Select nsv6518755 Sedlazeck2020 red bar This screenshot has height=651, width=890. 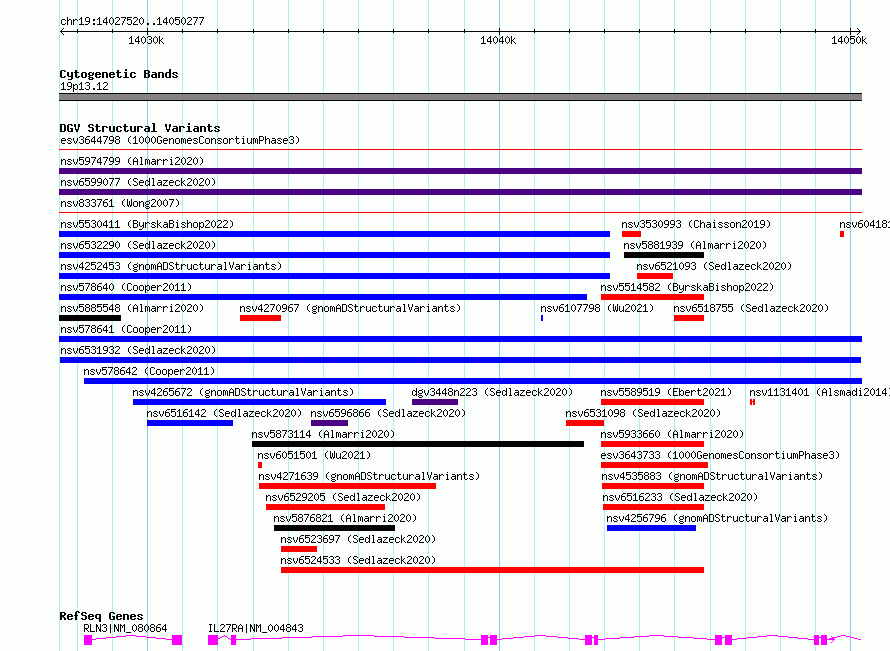click(689, 318)
